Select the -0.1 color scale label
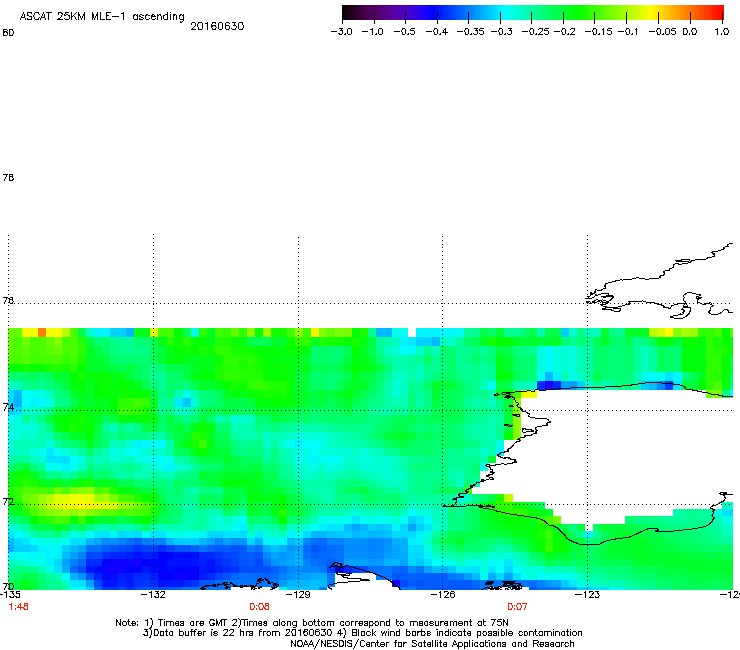 [x=628, y=32]
